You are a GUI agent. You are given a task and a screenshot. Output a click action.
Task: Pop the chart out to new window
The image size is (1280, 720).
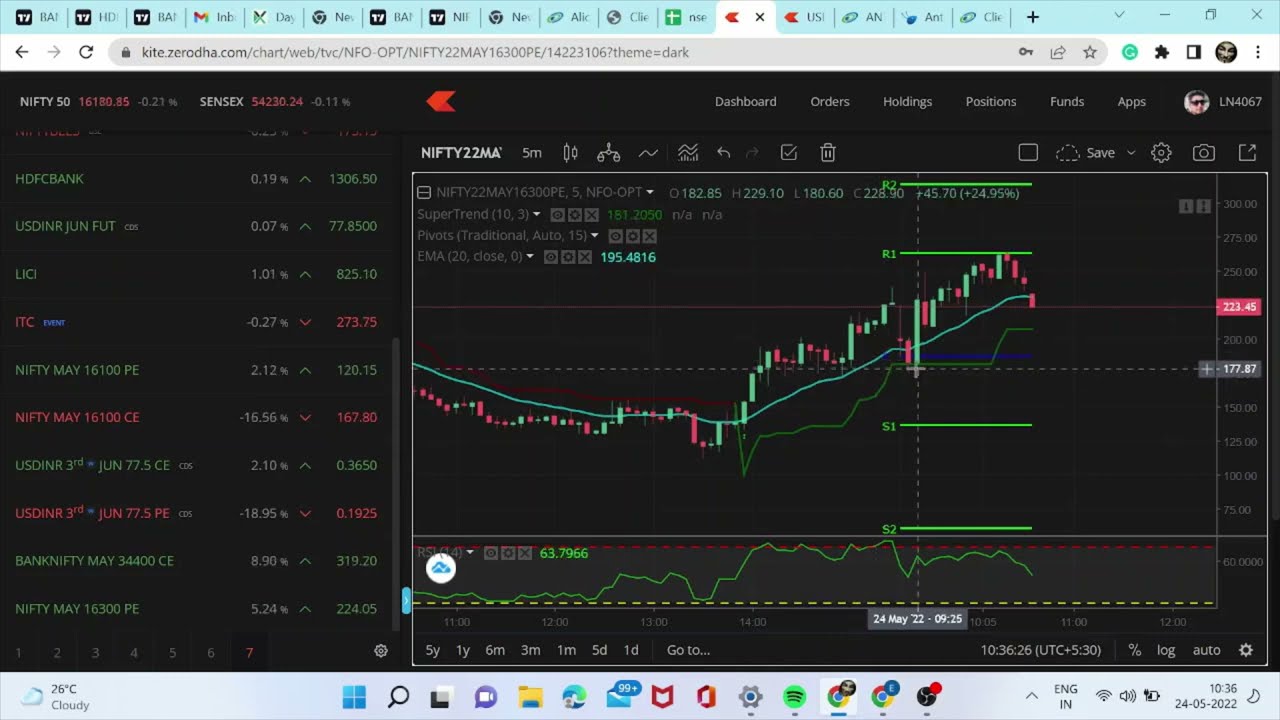[1247, 153]
